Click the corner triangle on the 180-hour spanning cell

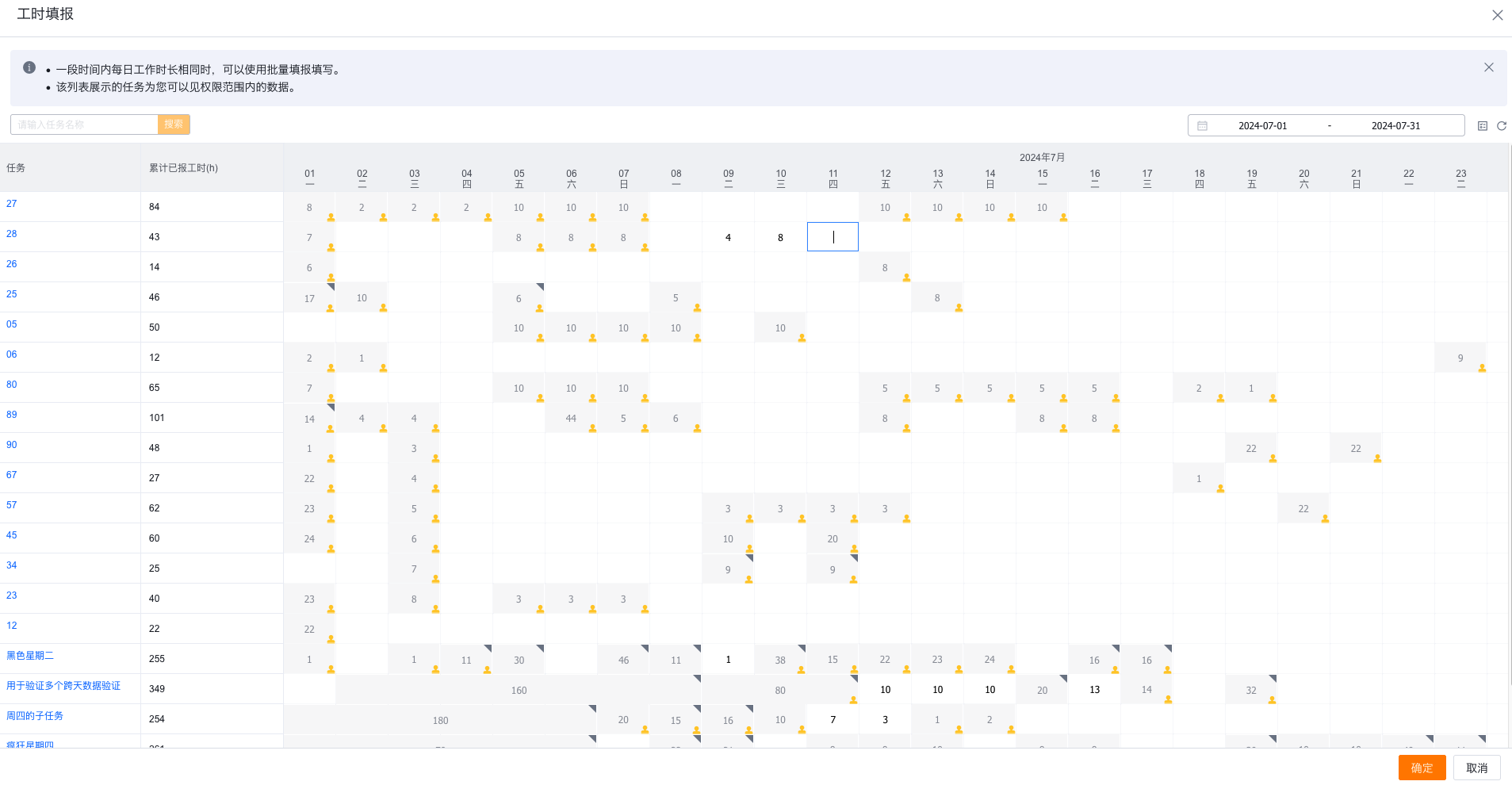coord(593,708)
